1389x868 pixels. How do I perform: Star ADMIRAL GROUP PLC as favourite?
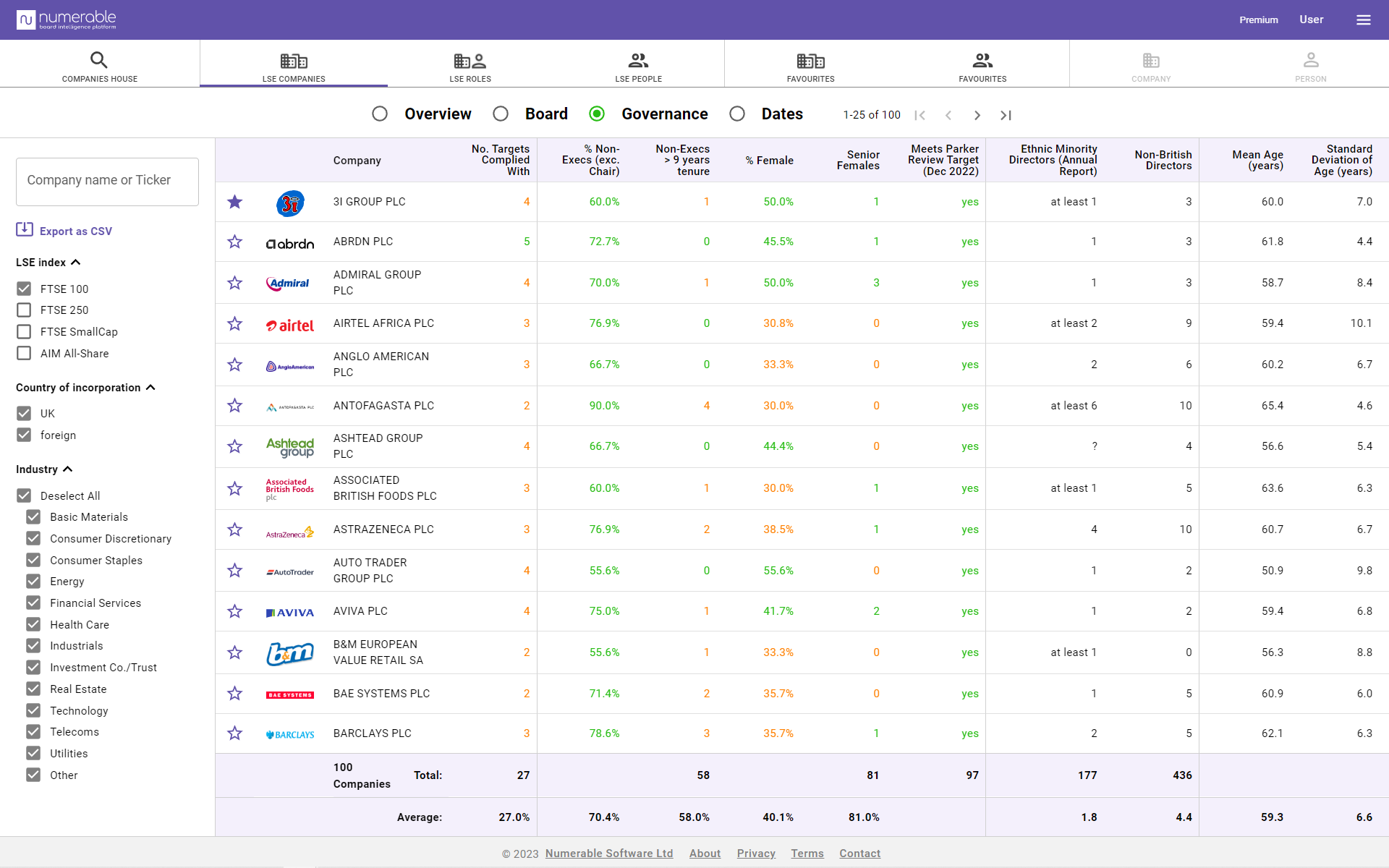tap(234, 283)
